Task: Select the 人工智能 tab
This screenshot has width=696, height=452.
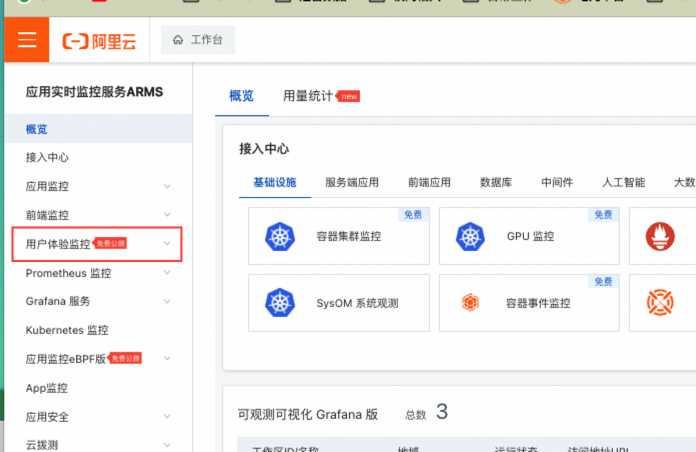Action: 624,182
